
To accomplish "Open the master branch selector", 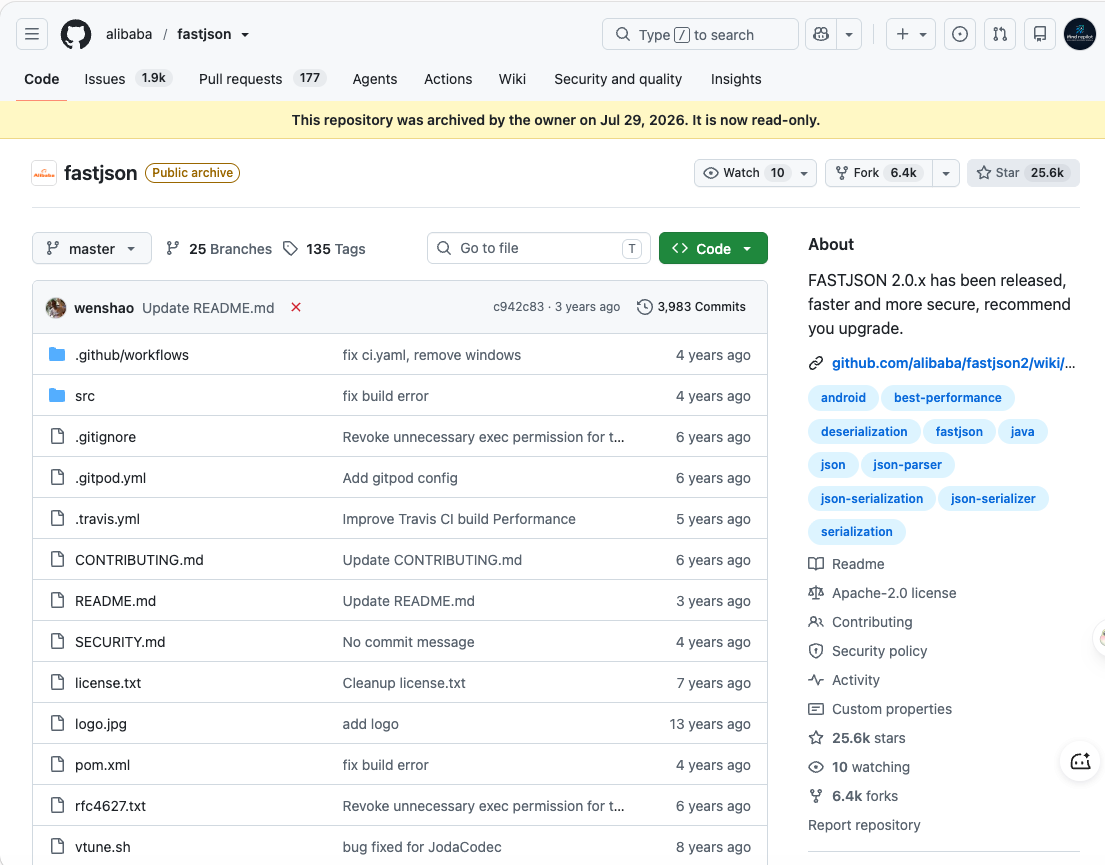I will click(x=92, y=248).
